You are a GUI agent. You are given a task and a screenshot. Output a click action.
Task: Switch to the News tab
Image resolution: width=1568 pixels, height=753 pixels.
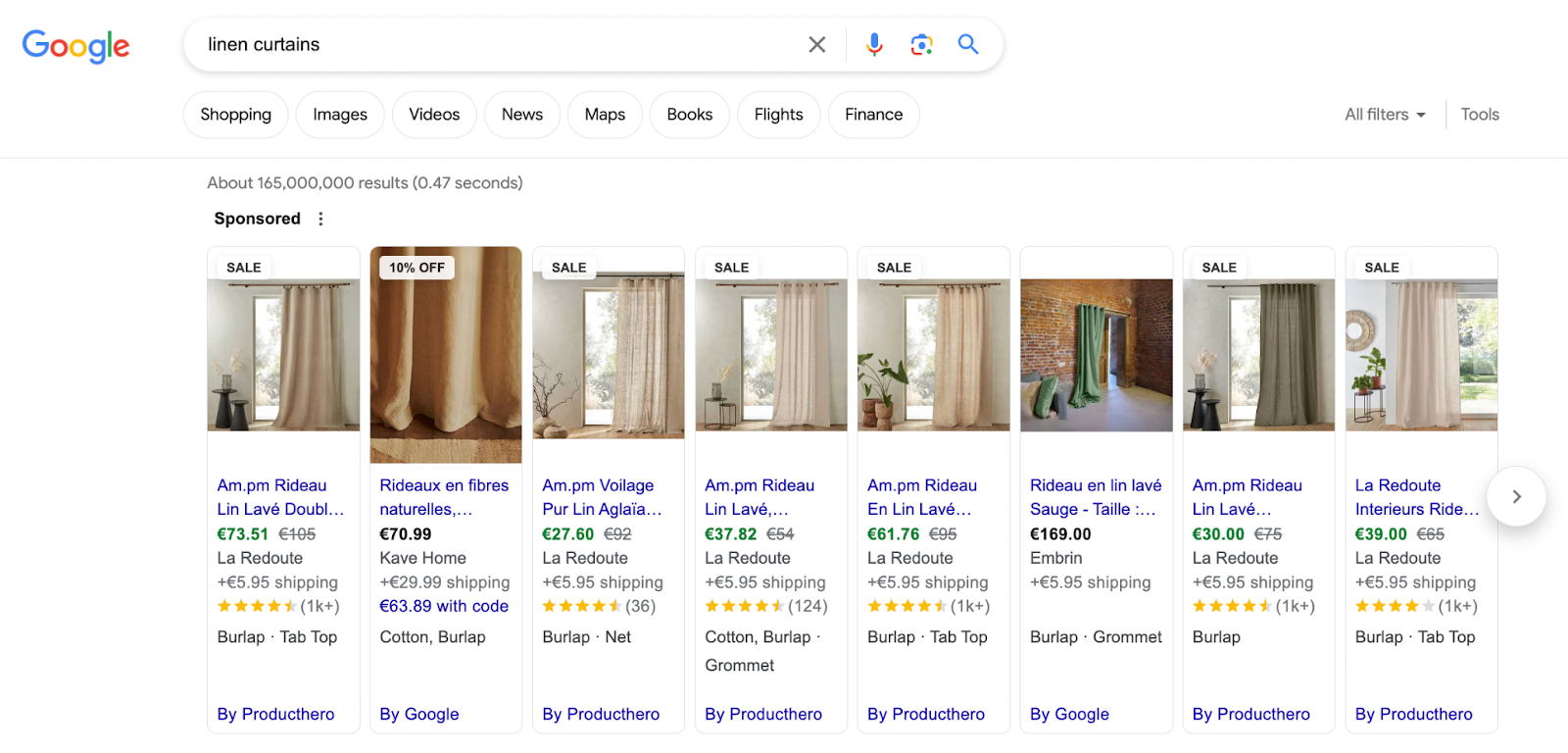(522, 115)
